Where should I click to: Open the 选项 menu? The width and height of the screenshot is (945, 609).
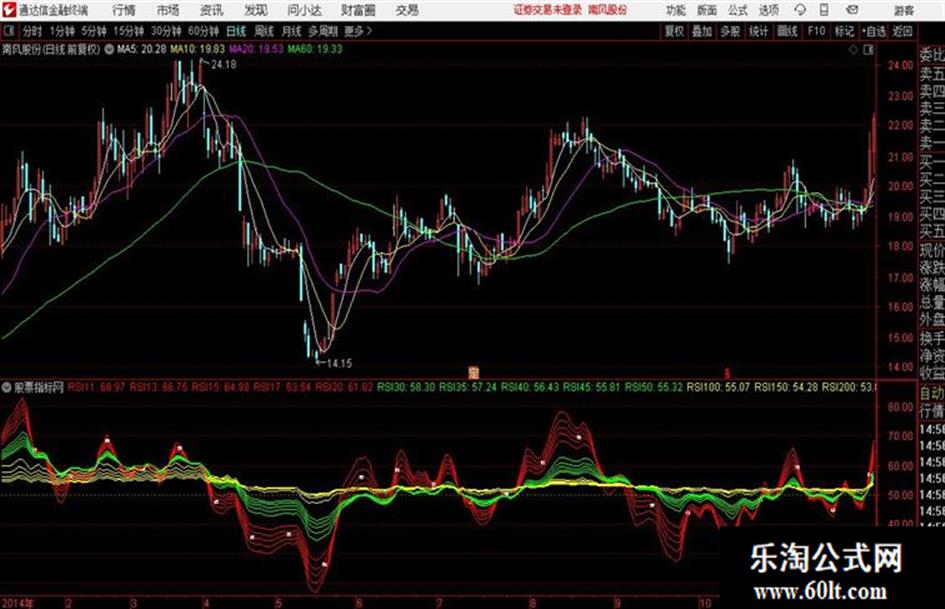(x=768, y=10)
